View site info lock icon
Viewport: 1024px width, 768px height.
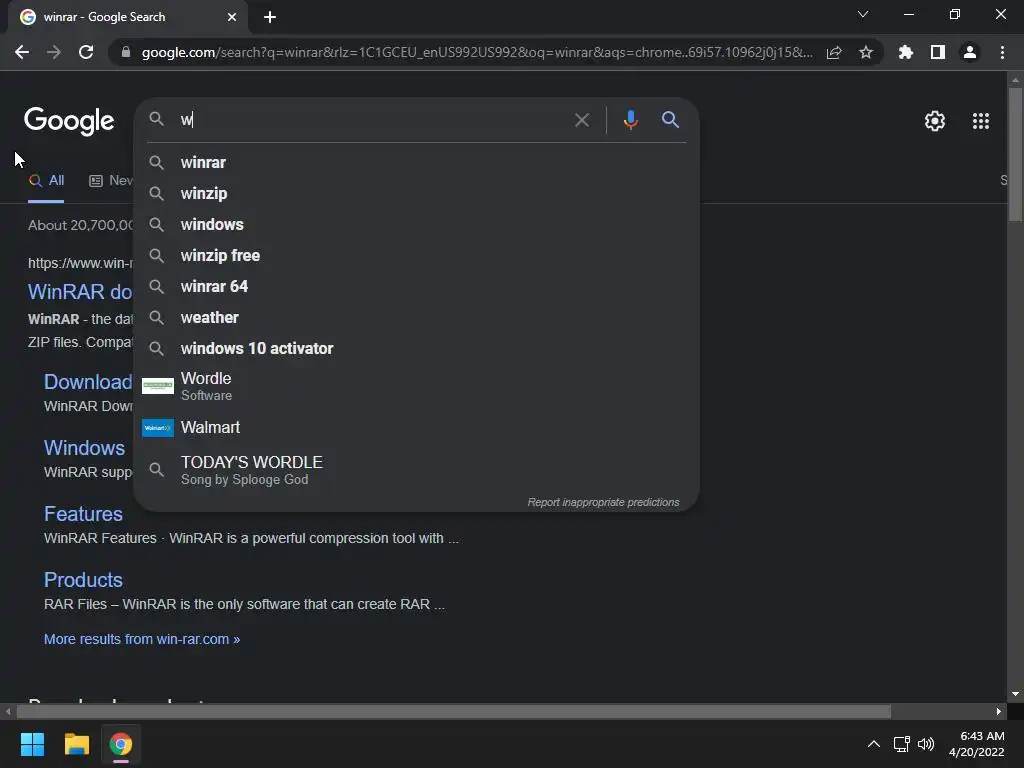pos(126,52)
